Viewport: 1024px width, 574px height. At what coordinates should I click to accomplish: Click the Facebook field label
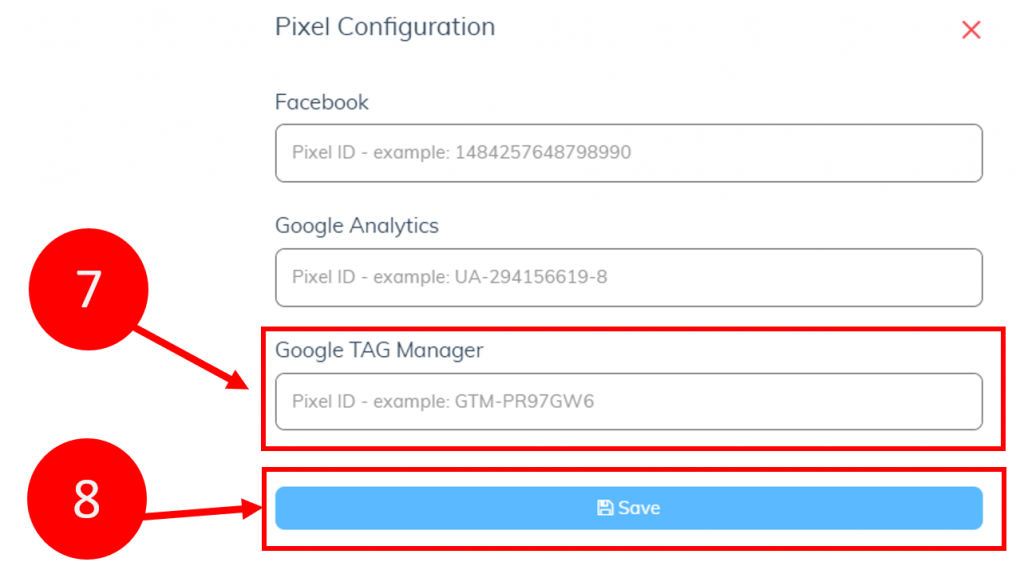tap(321, 102)
